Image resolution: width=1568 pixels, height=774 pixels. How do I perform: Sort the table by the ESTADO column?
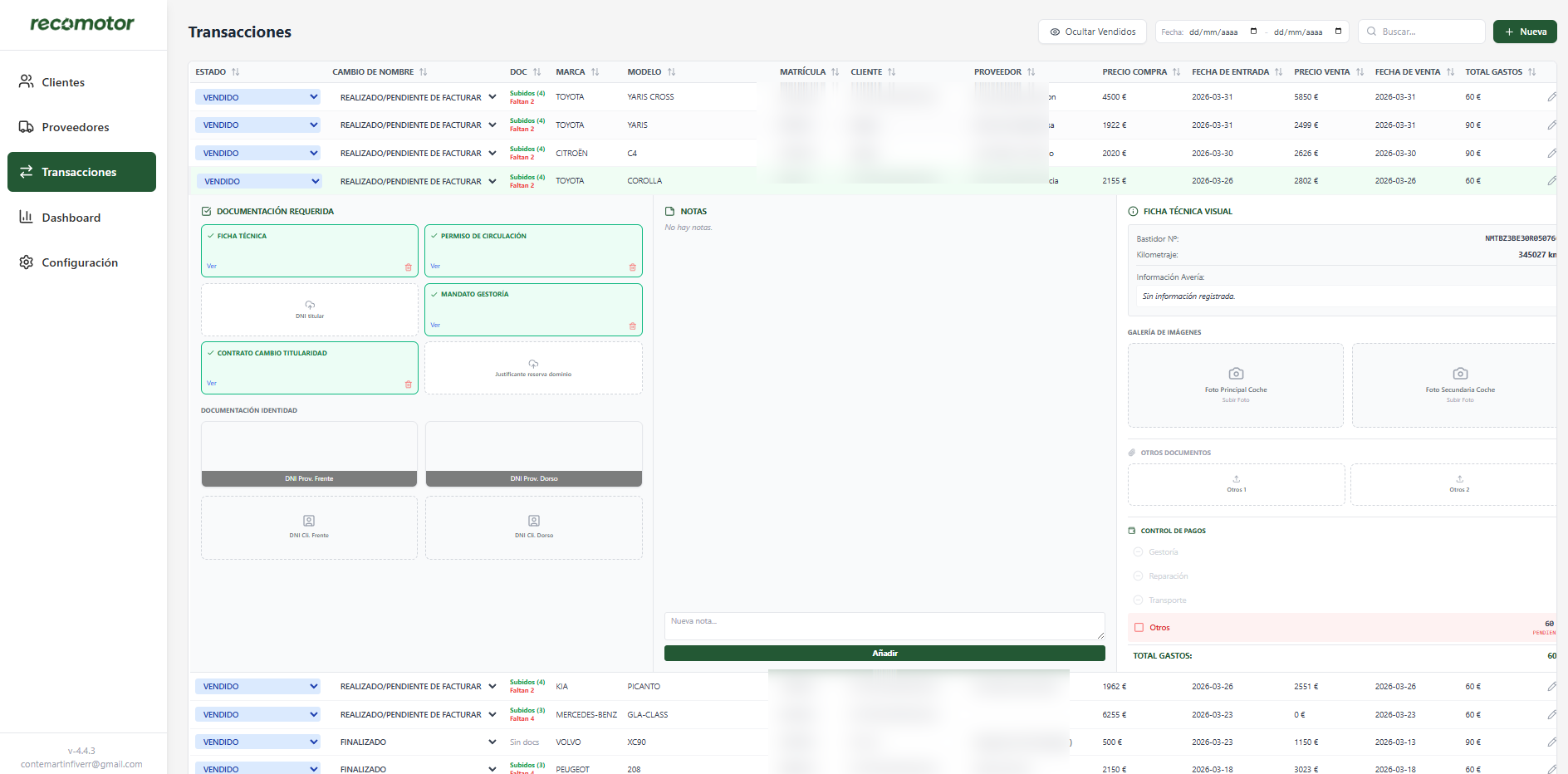pyautogui.click(x=235, y=72)
